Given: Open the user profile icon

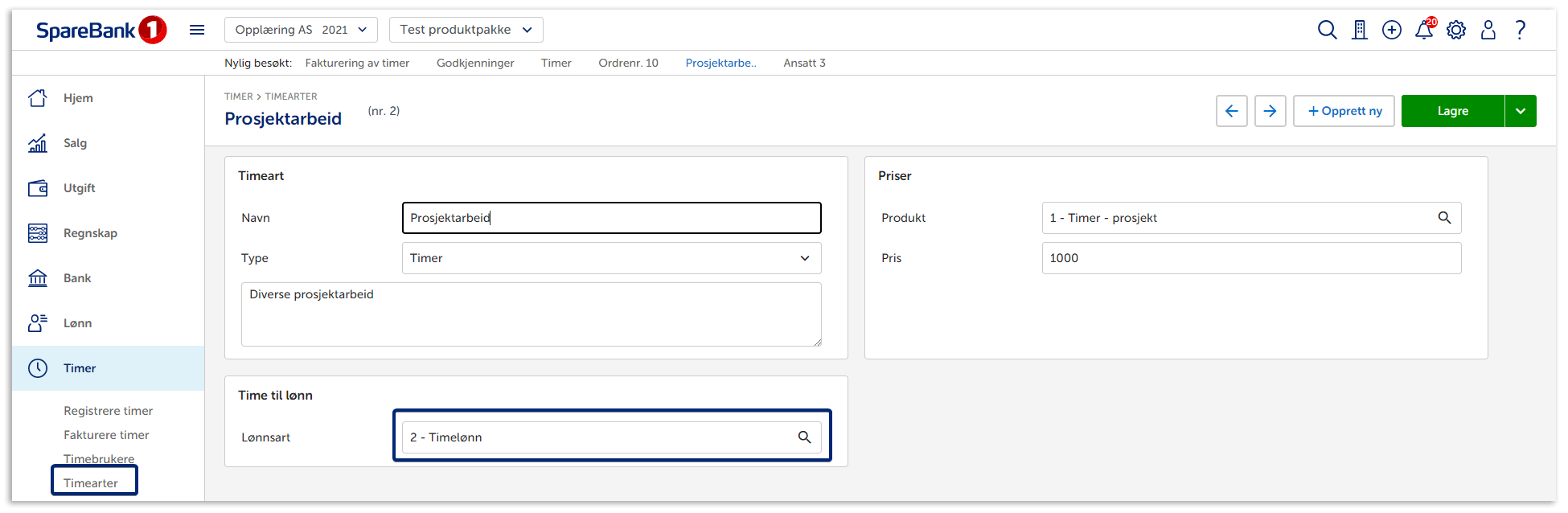Looking at the screenshot, I should [1488, 30].
